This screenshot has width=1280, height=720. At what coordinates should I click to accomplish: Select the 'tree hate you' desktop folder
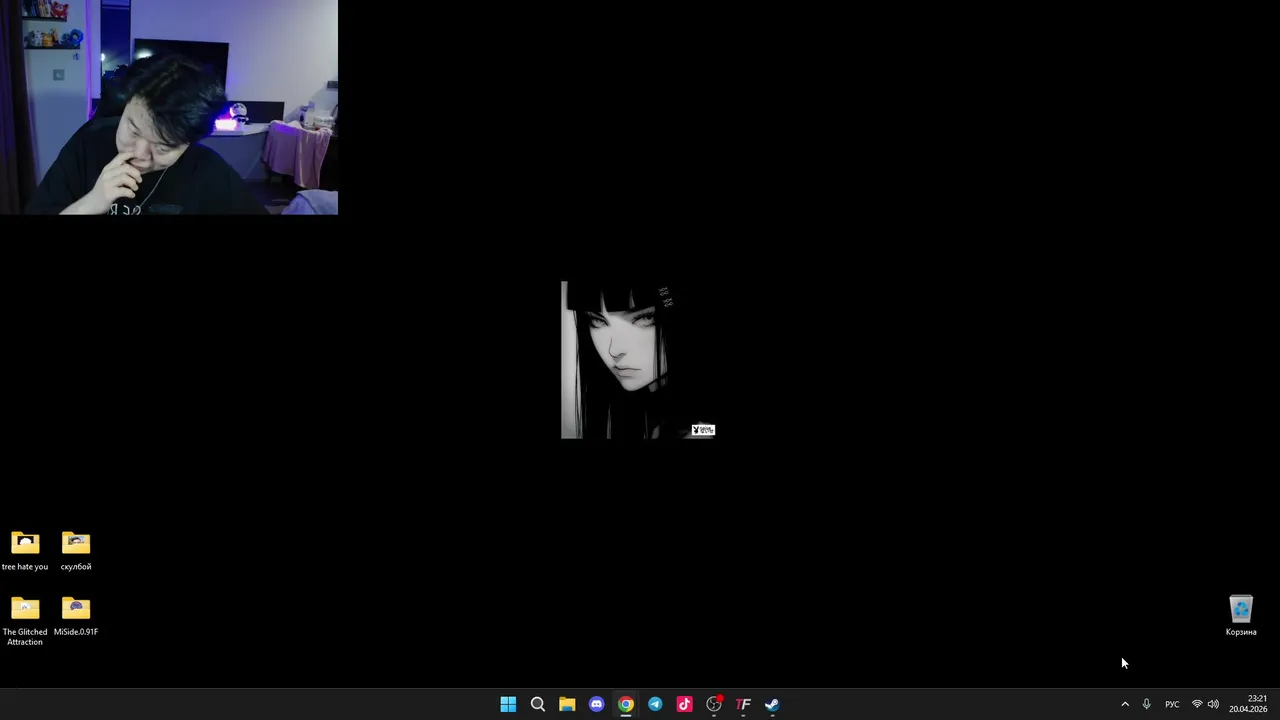coord(25,551)
